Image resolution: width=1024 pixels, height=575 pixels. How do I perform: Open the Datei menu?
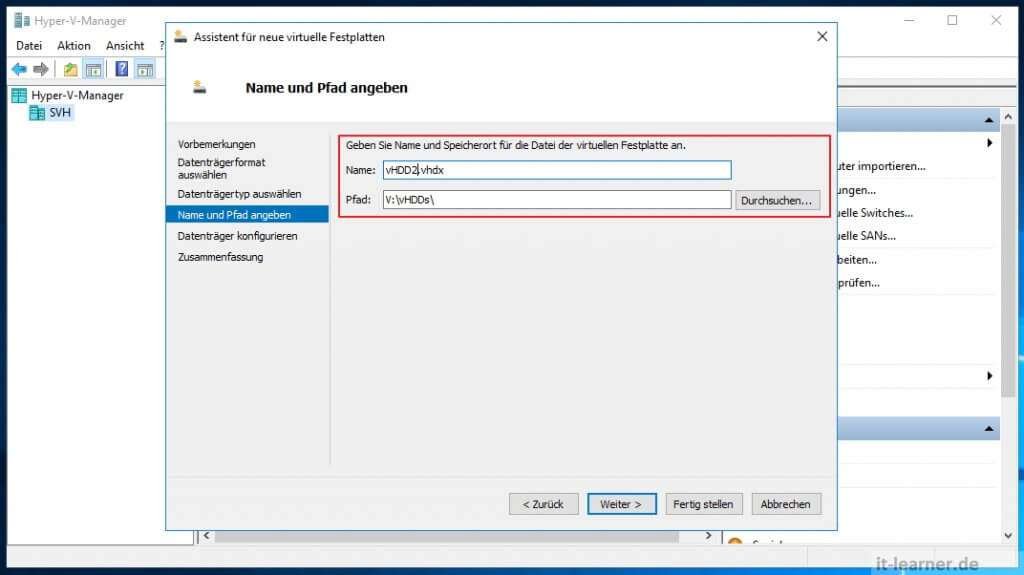coord(29,46)
